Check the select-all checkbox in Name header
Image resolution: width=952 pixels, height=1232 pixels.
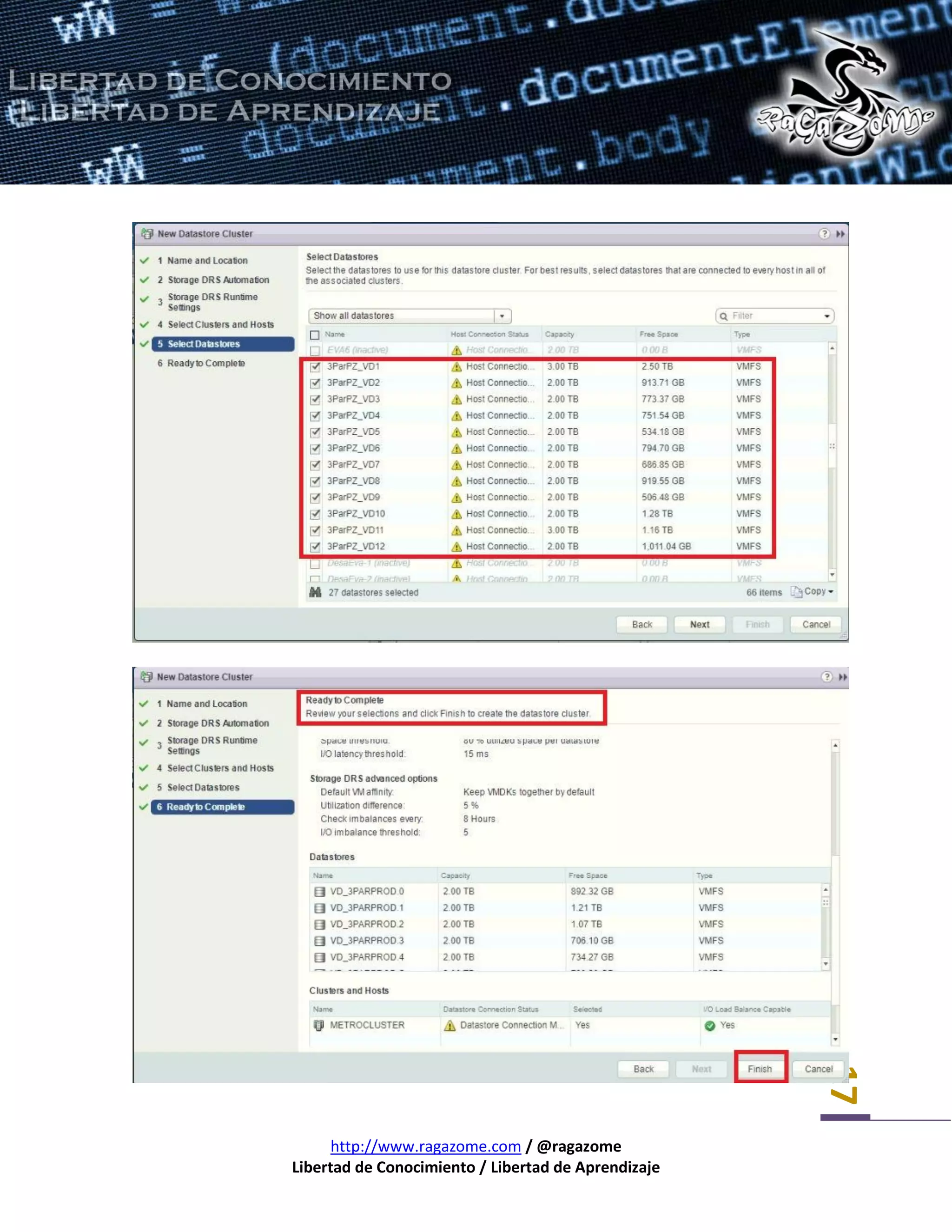[x=315, y=335]
